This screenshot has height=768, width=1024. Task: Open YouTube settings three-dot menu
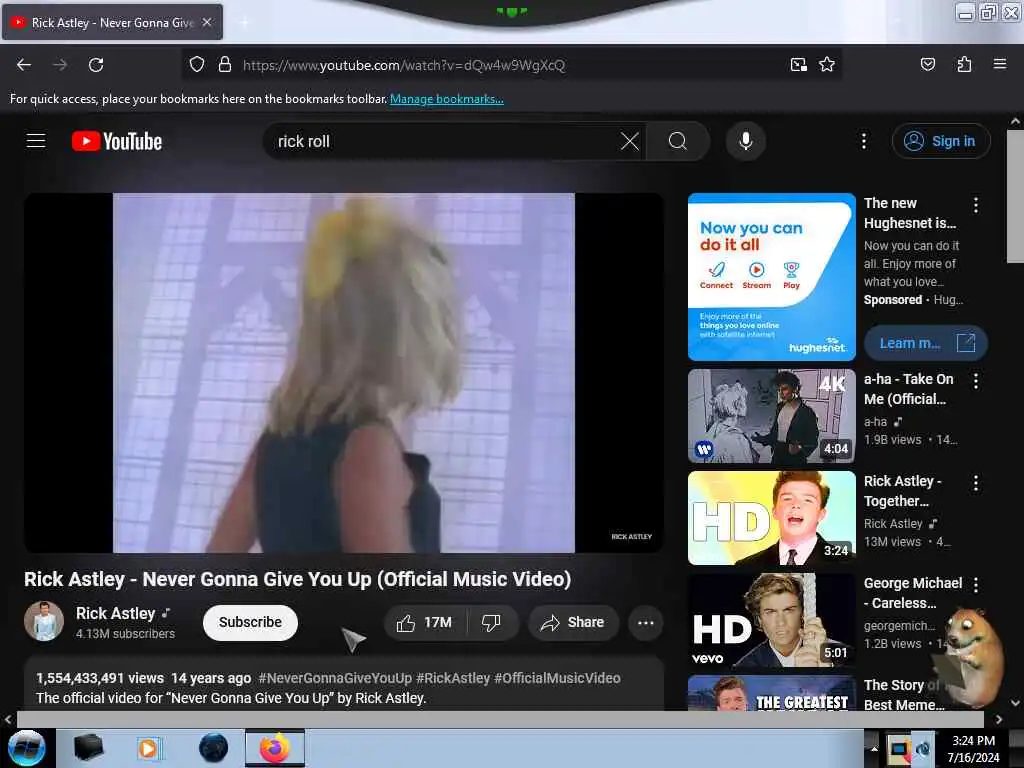(864, 141)
